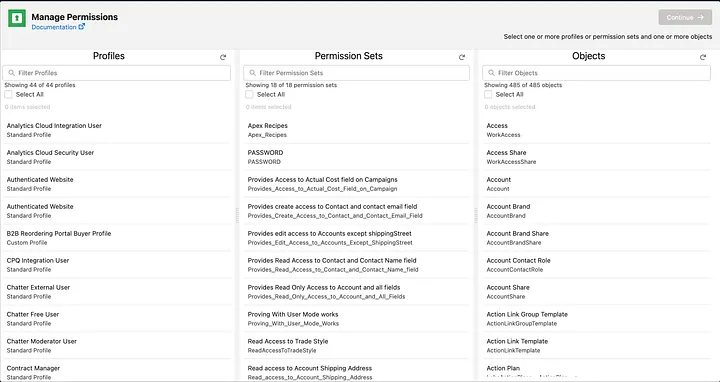Select Provides create access to Contact and contact email field
The image size is (720, 382).
(356, 211)
